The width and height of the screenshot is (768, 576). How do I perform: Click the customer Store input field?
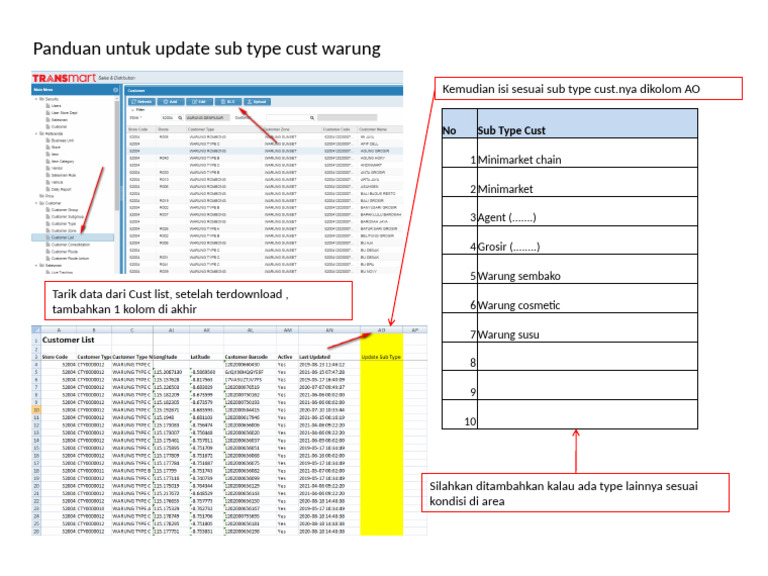click(169, 118)
